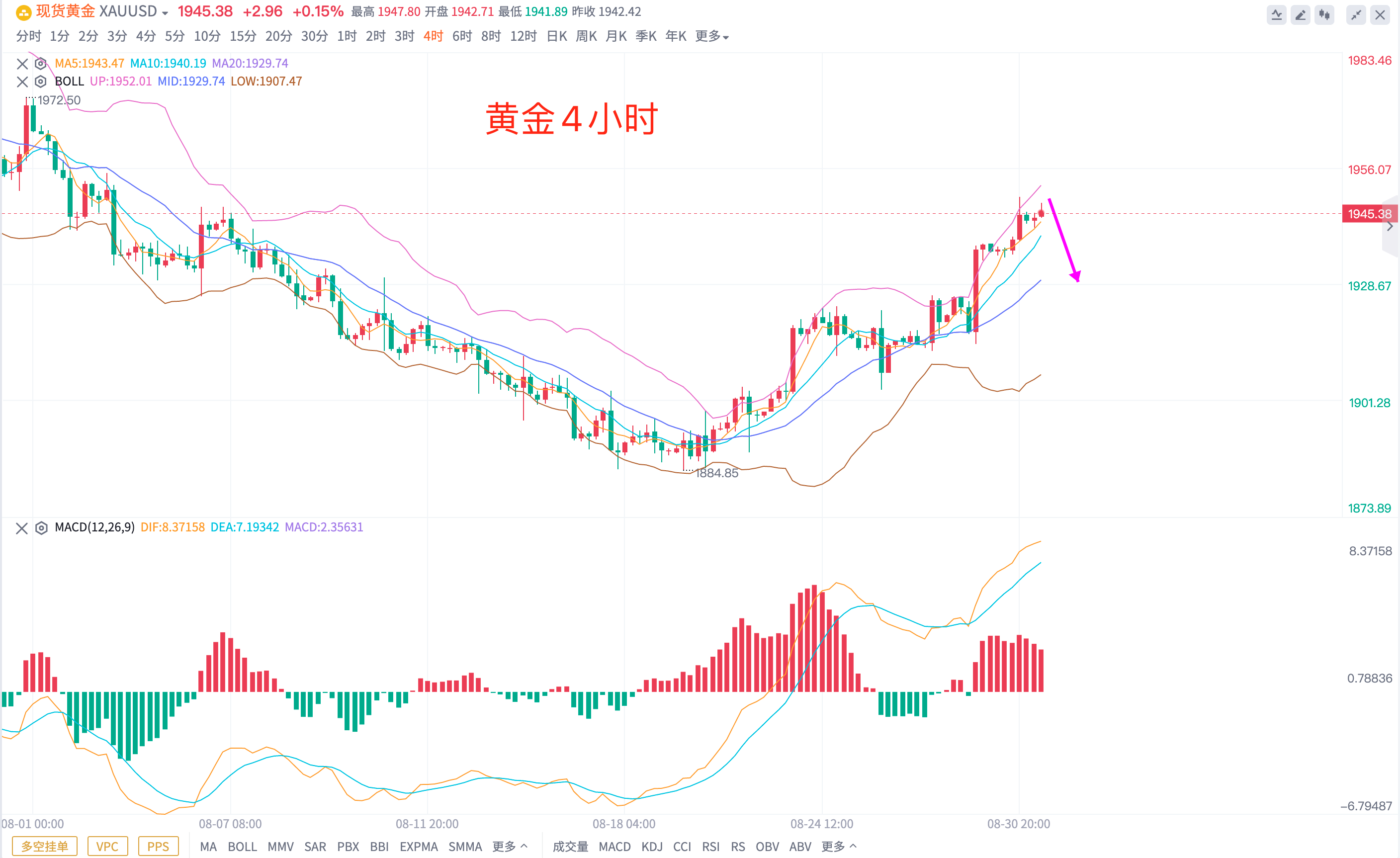Open the XAUUSD symbol dropdown arrow
Viewport: 1400px width, 858px height.
tap(165, 13)
